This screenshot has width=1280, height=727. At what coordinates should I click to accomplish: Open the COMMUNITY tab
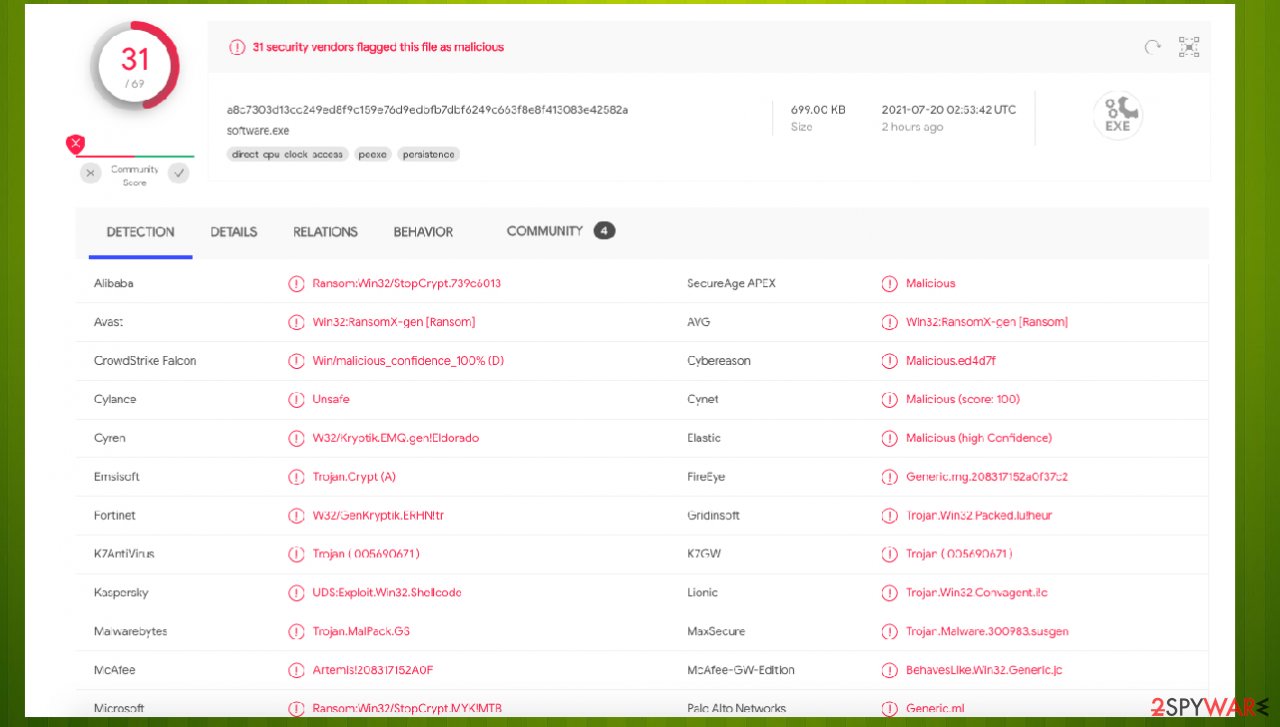click(545, 231)
